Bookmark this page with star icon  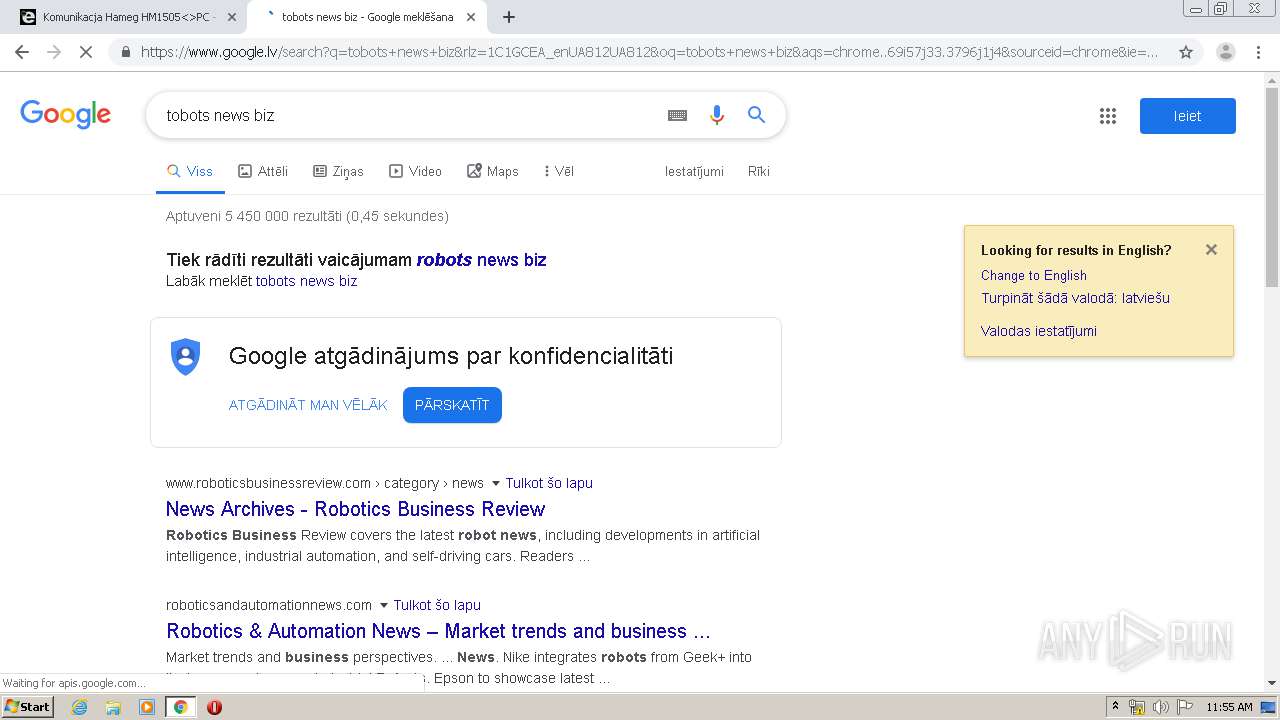point(1186,52)
